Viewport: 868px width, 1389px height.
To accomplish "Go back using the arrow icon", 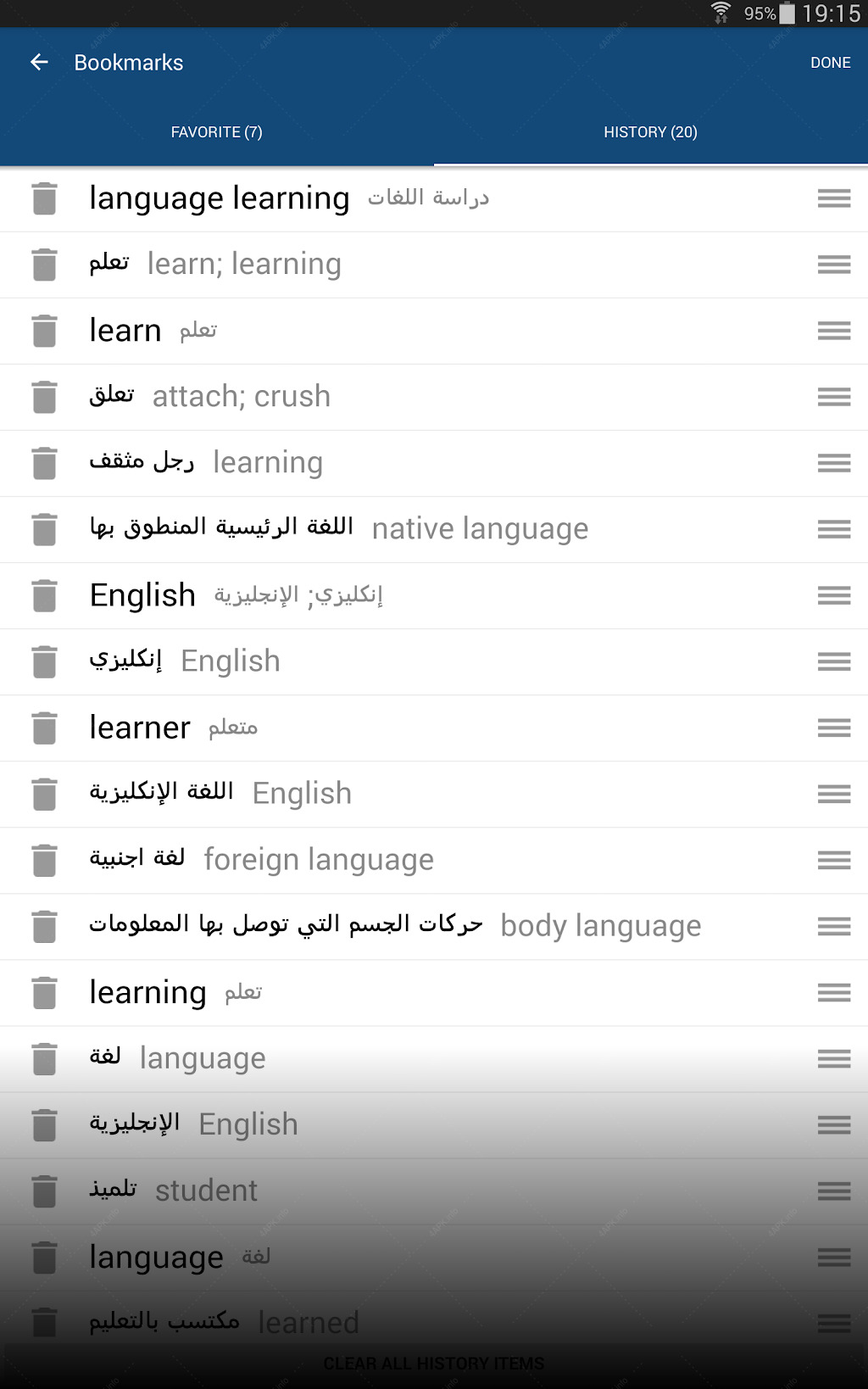I will coord(39,62).
